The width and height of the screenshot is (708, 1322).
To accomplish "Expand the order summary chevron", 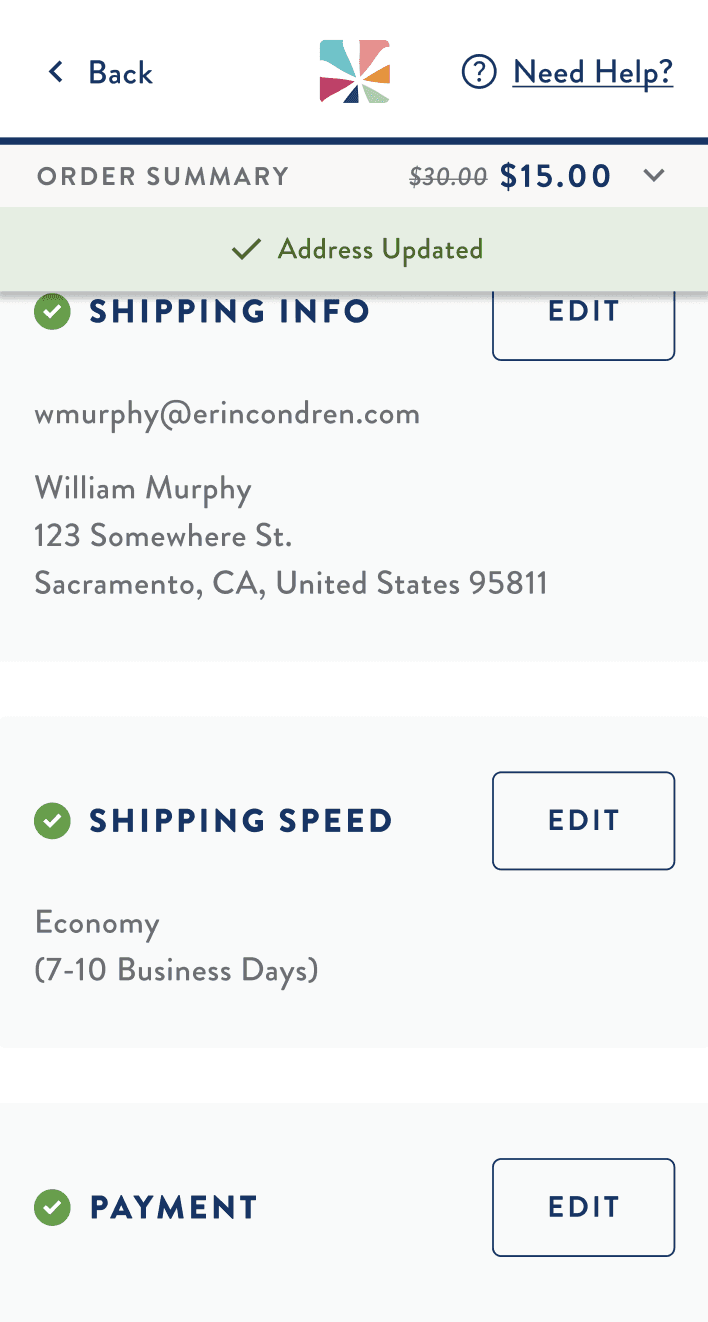I will pos(654,176).
